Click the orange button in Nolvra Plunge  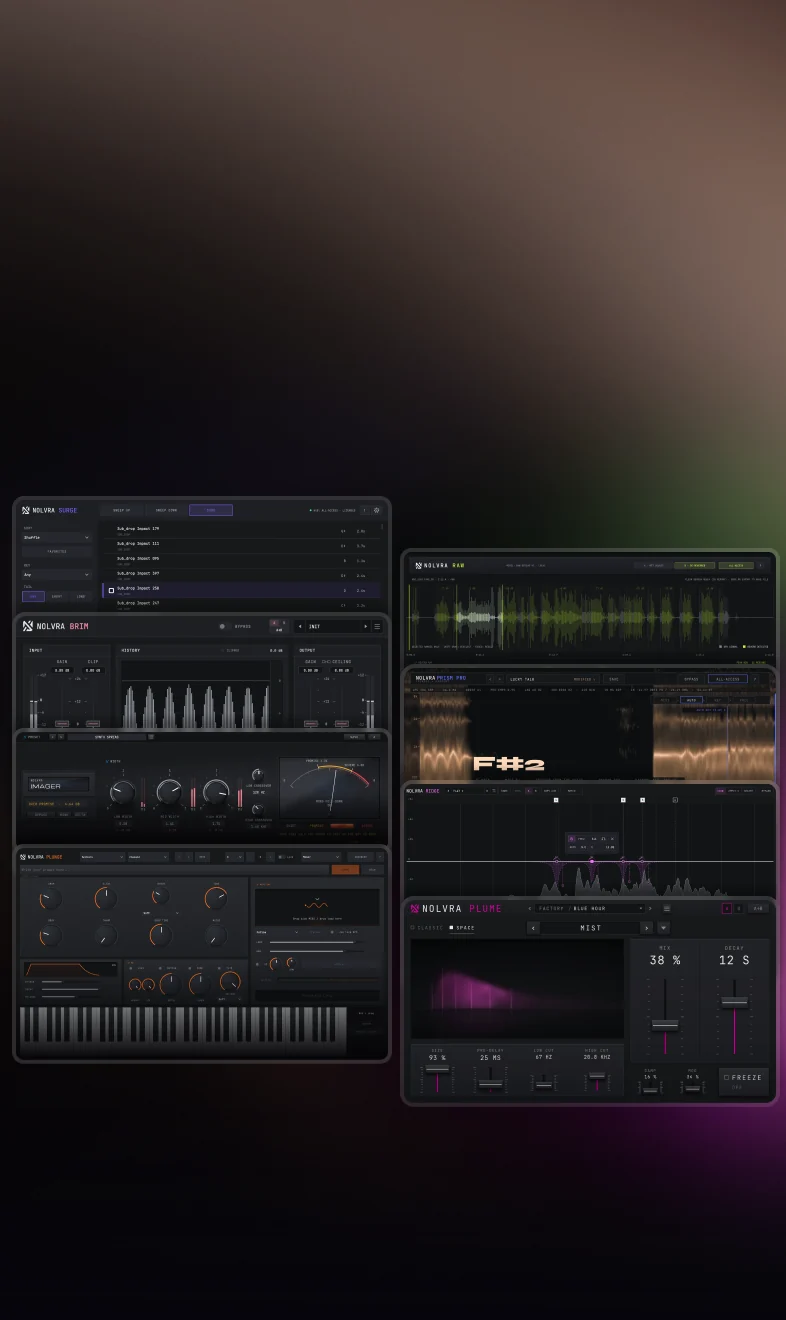pos(345,869)
